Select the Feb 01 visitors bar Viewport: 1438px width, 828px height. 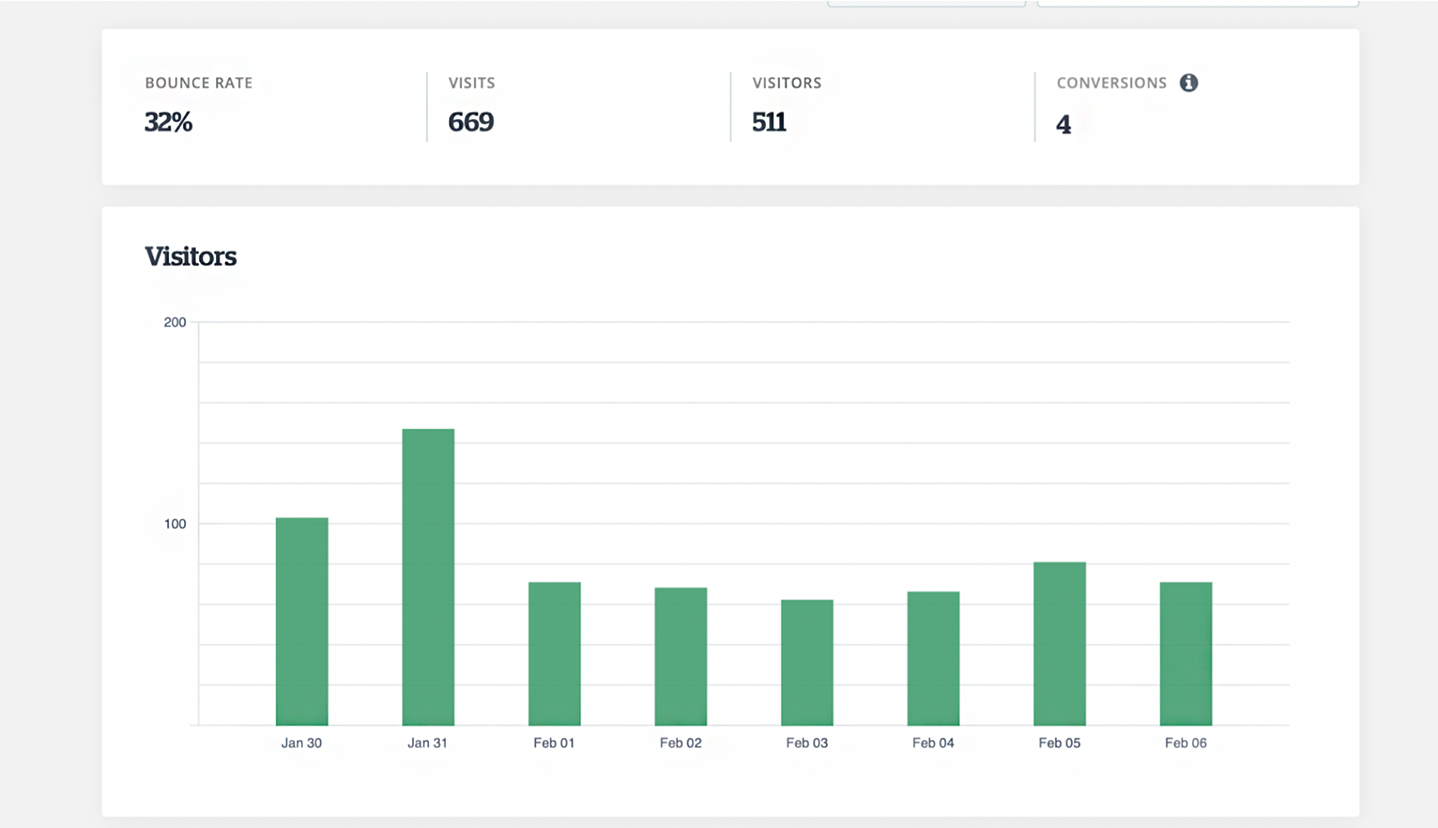pos(554,653)
